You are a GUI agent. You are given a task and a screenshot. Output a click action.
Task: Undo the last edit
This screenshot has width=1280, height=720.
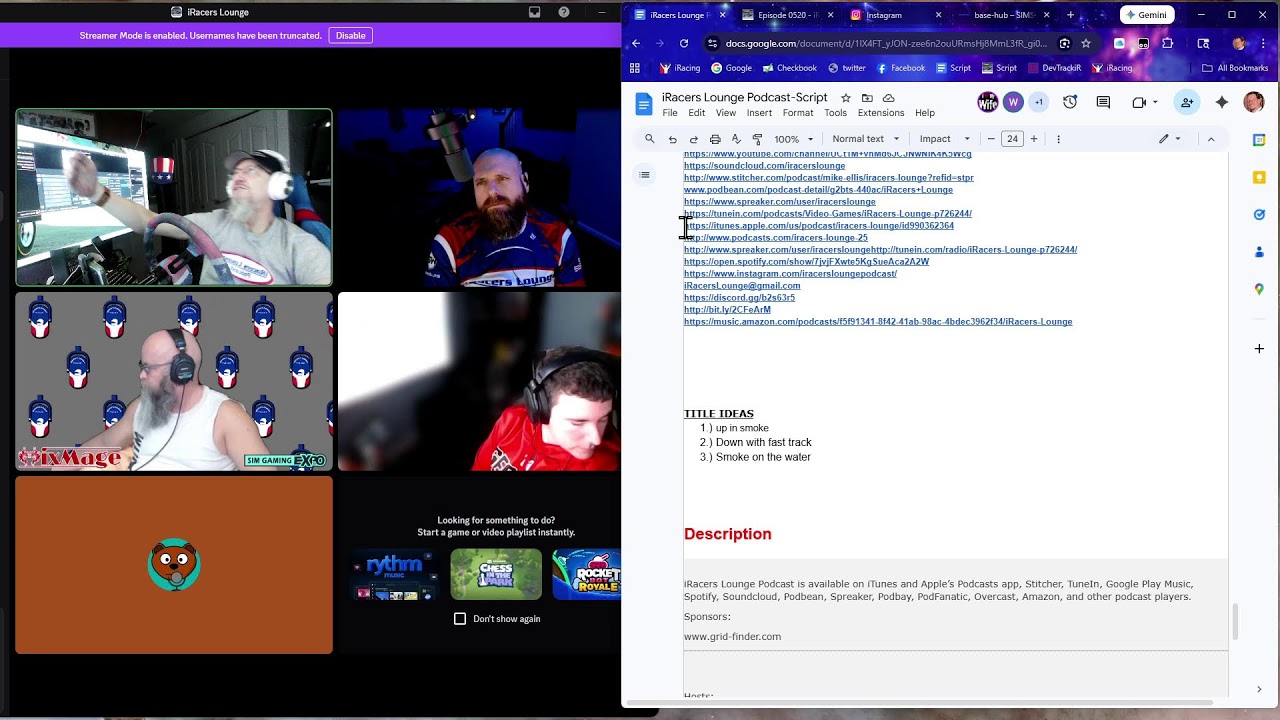coord(672,139)
